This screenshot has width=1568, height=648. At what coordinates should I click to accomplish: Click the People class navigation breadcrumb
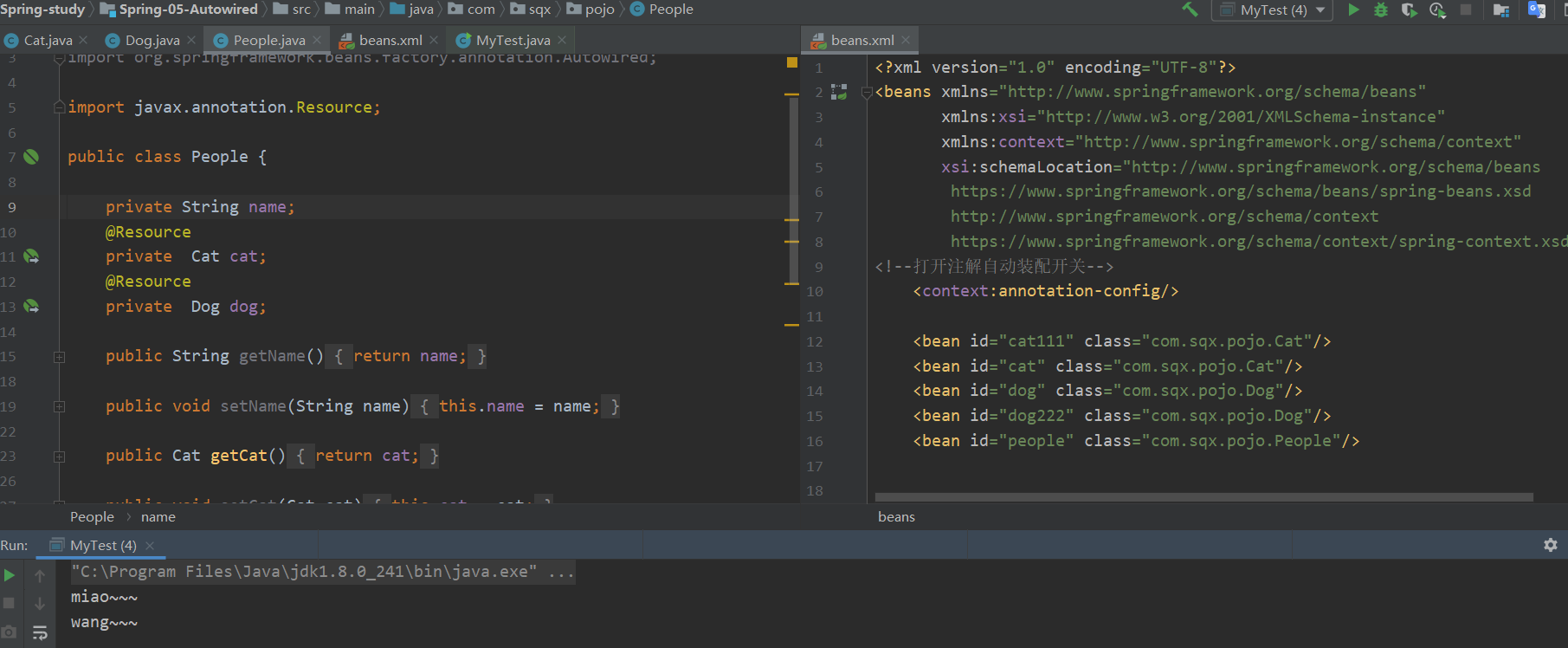click(661, 10)
